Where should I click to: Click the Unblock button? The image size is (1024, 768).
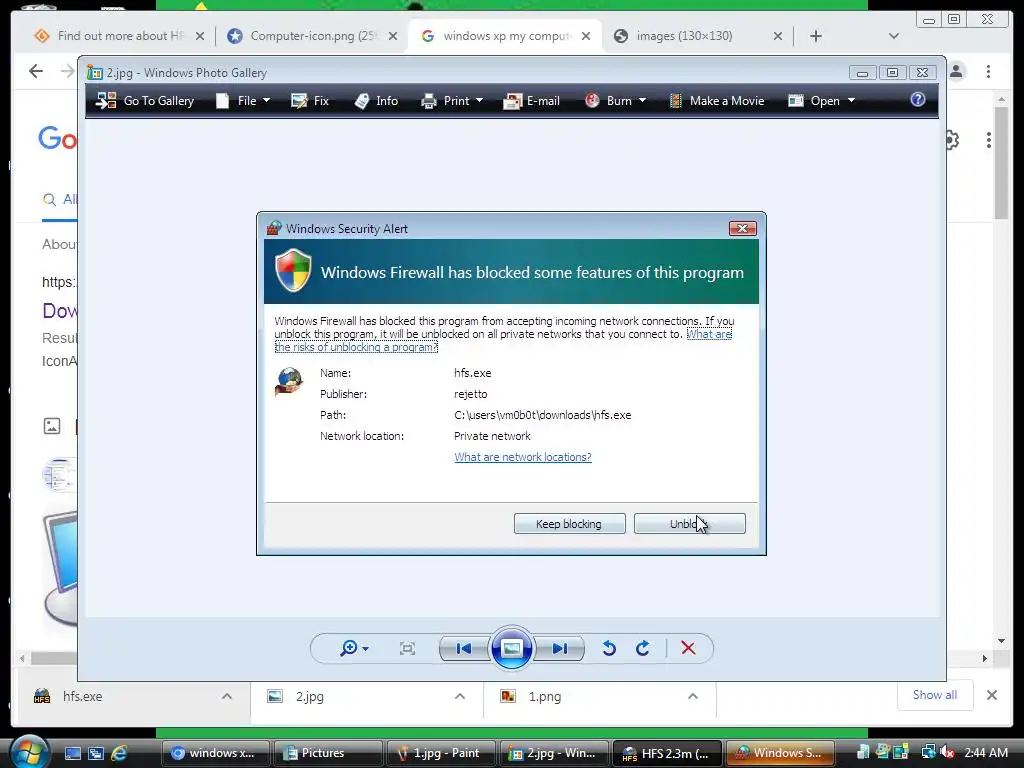click(690, 524)
